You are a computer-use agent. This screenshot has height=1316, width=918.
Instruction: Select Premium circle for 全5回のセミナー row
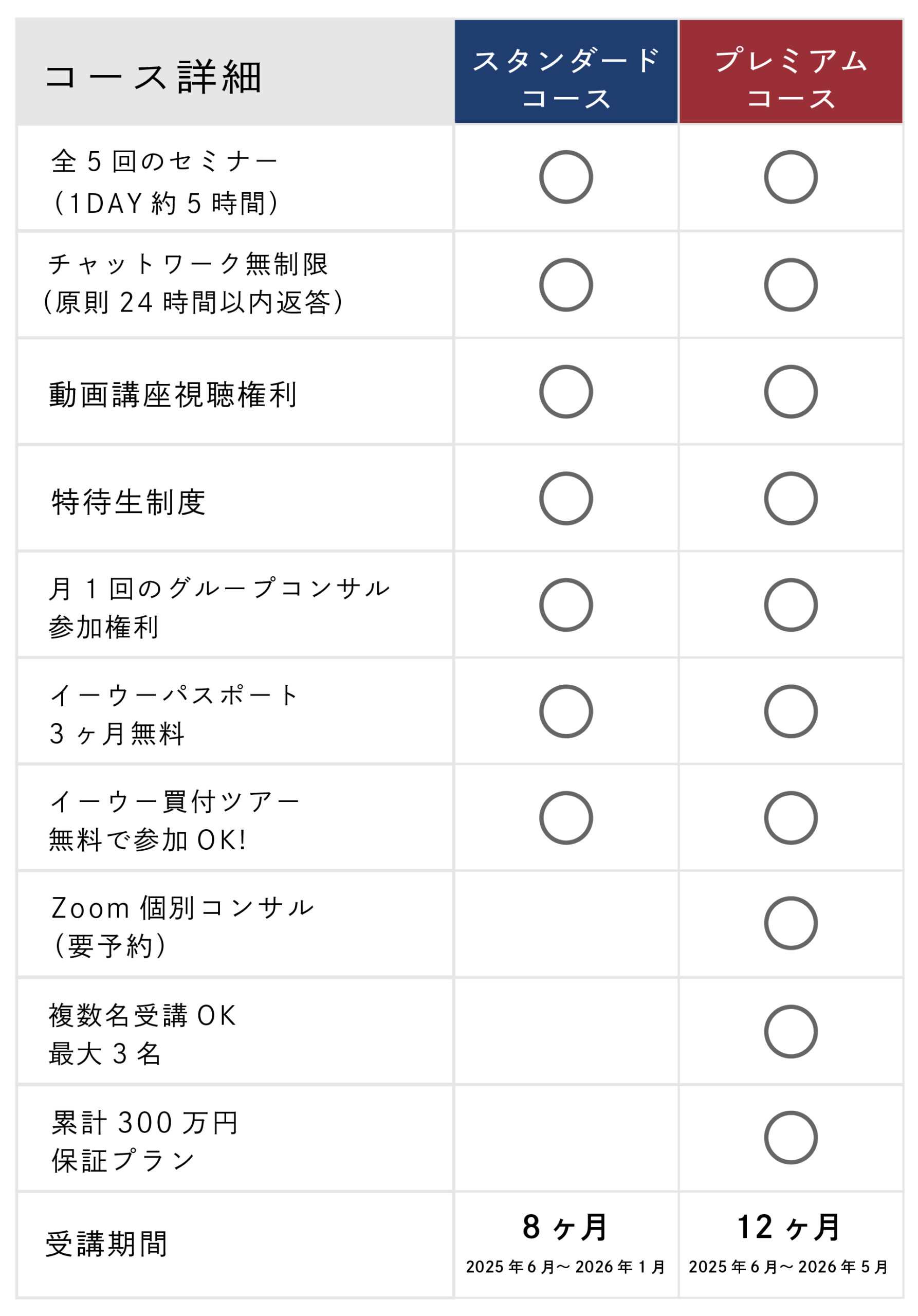[x=791, y=177]
